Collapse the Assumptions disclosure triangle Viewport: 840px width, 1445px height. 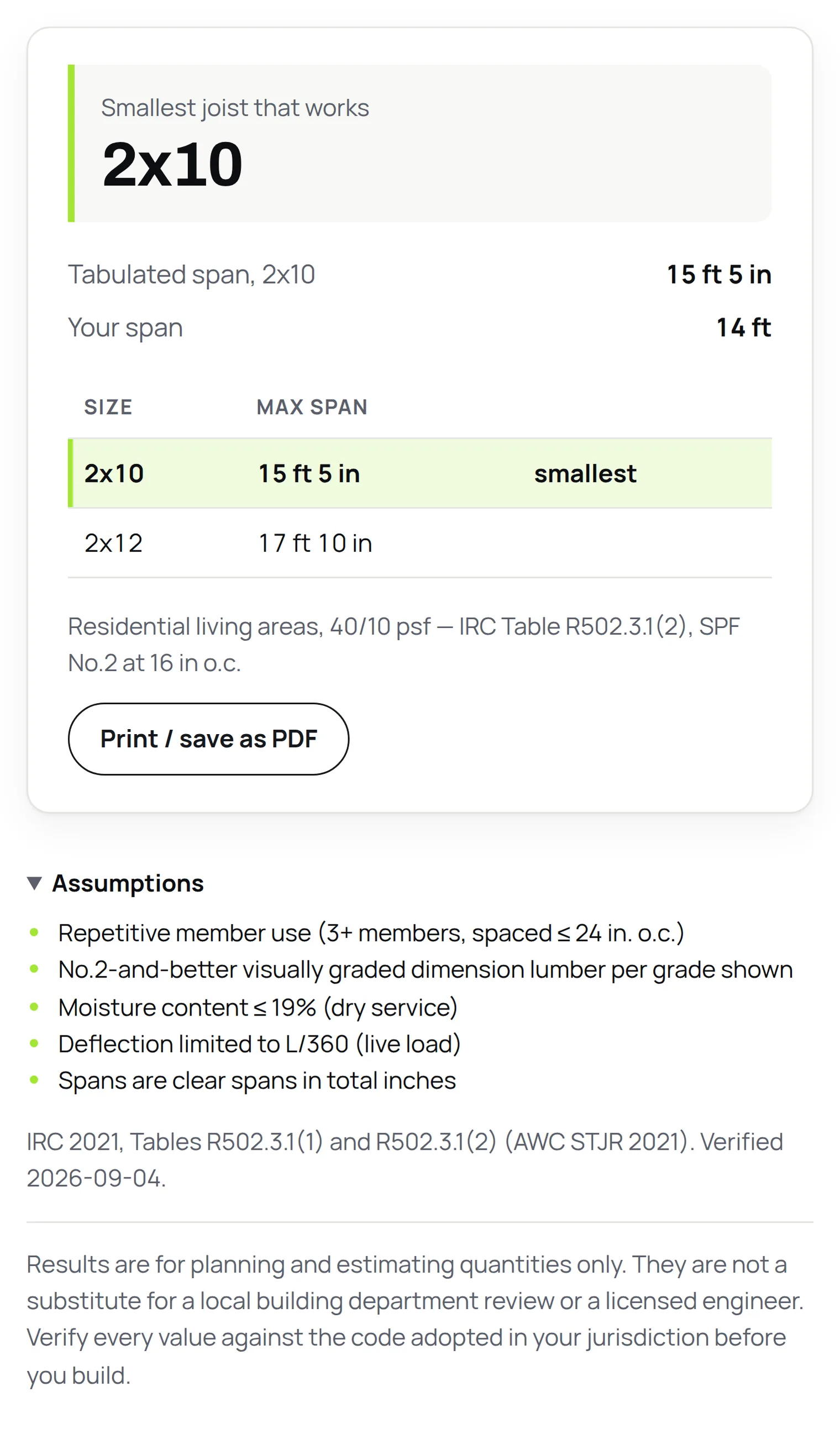34,883
